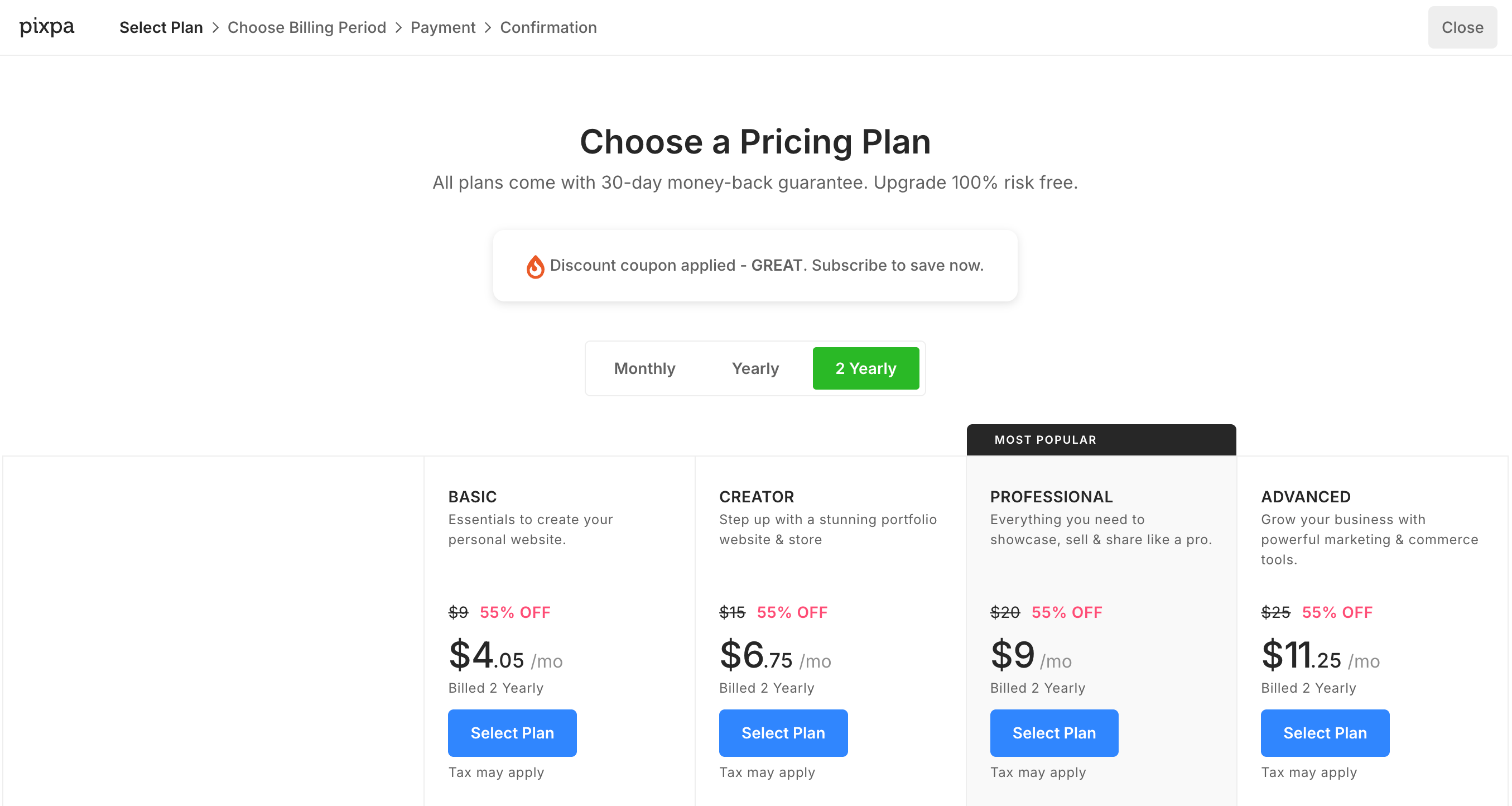The height and width of the screenshot is (806, 1512).
Task: Click the Professional plan heading
Action: tap(1051, 497)
